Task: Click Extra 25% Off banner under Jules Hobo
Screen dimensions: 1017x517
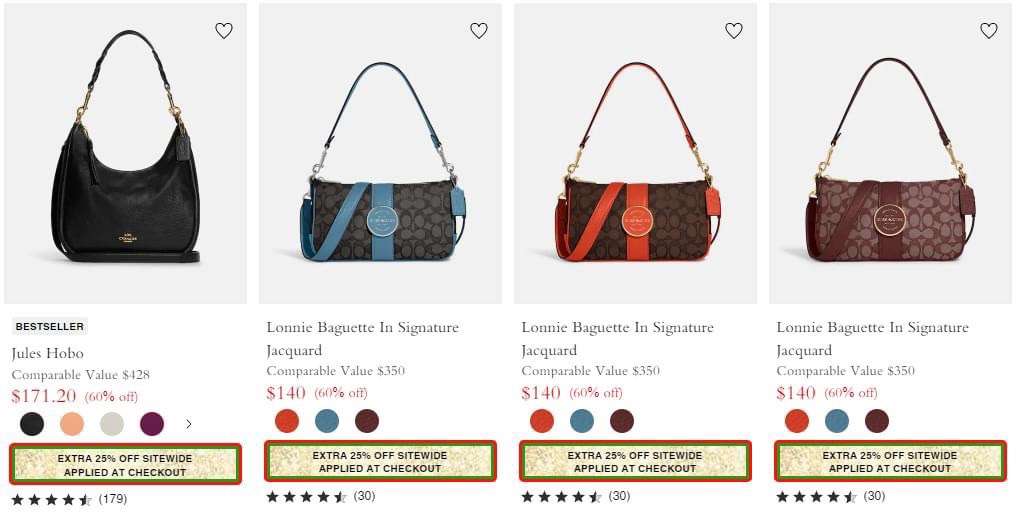Action: click(125, 465)
